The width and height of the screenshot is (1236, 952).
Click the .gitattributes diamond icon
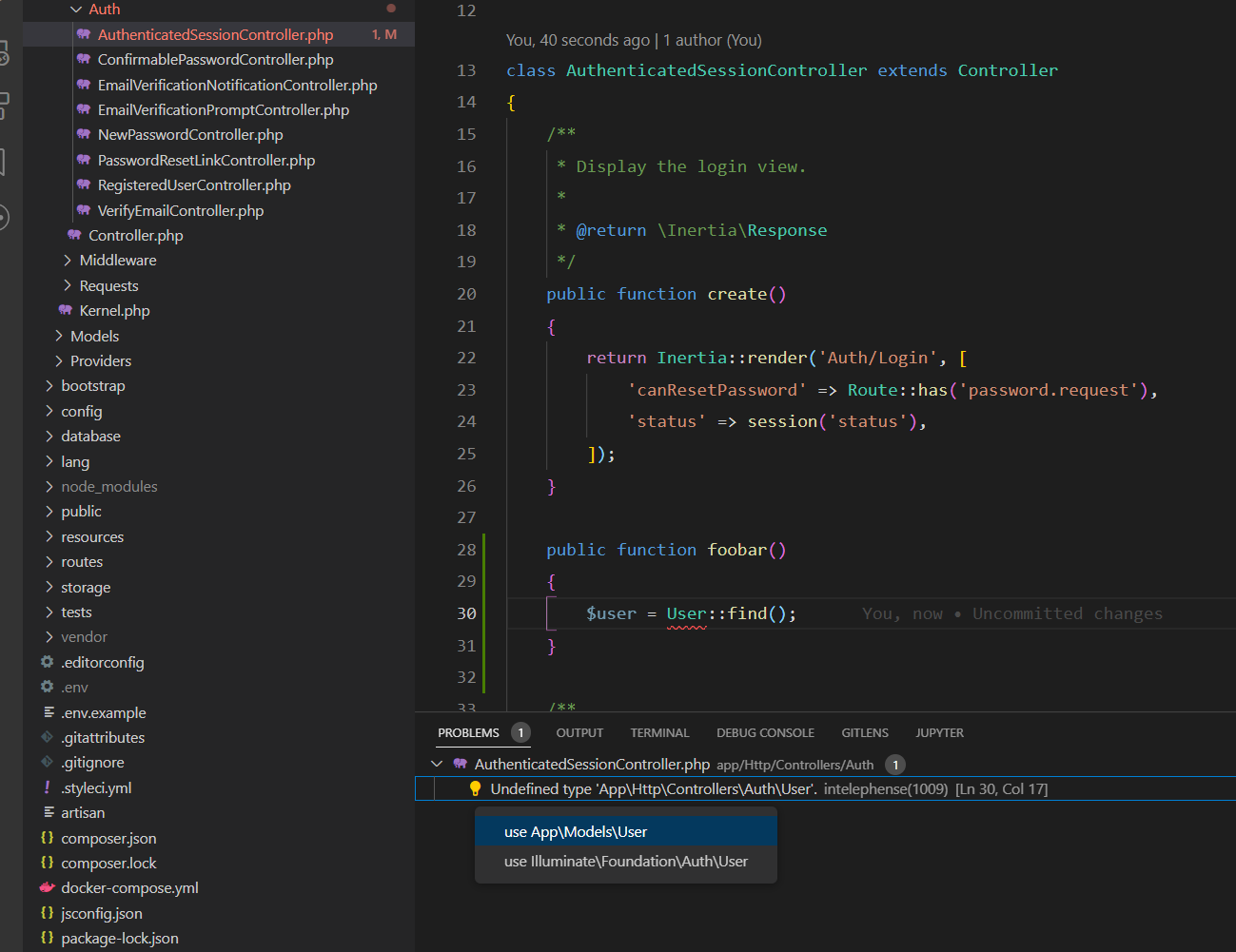[x=48, y=737]
